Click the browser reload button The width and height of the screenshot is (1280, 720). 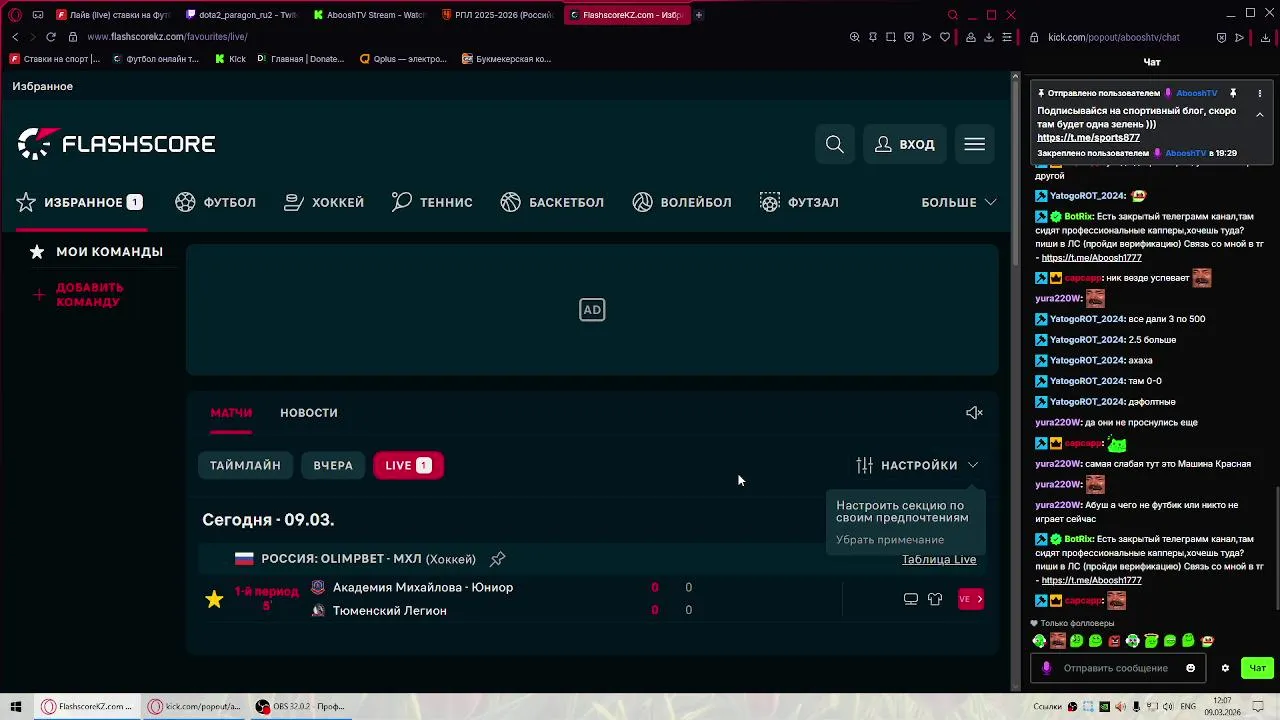click(51, 37)
